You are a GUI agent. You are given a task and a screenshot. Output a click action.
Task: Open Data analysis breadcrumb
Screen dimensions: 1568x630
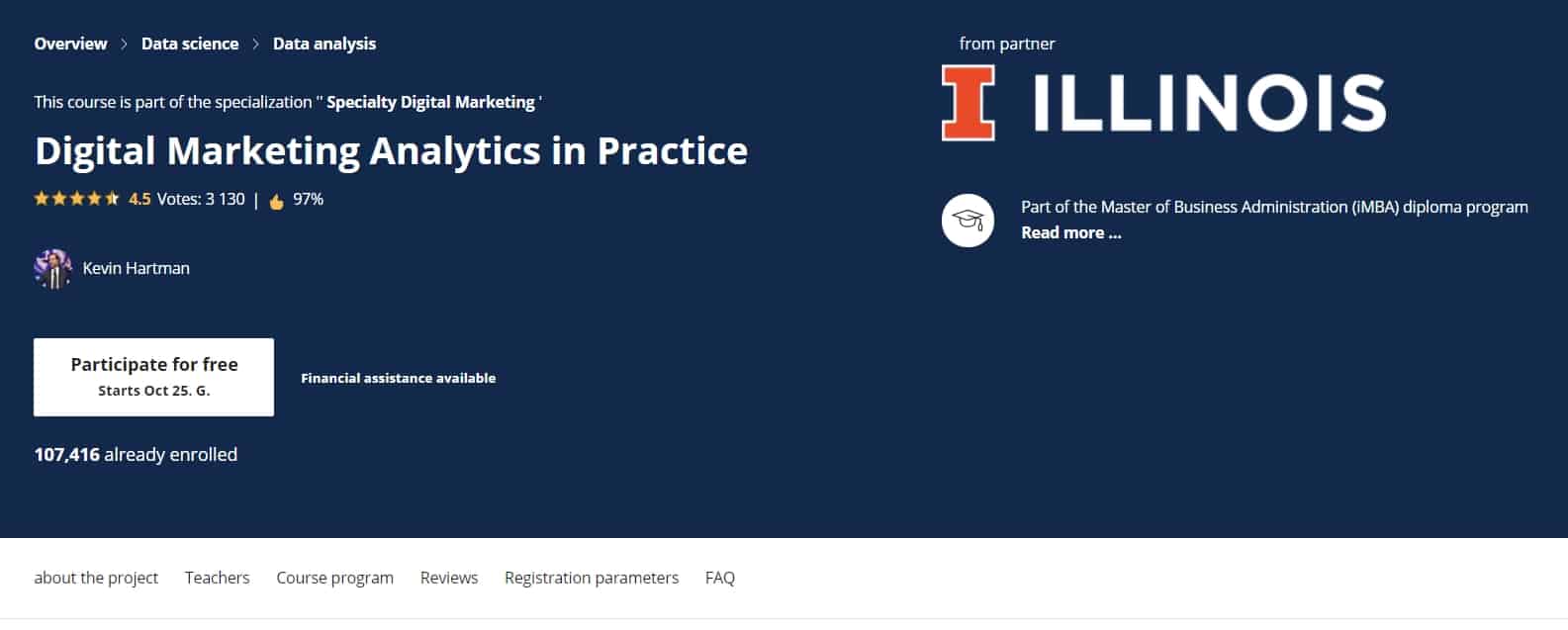pyautogui.click(x=324, y=44)
